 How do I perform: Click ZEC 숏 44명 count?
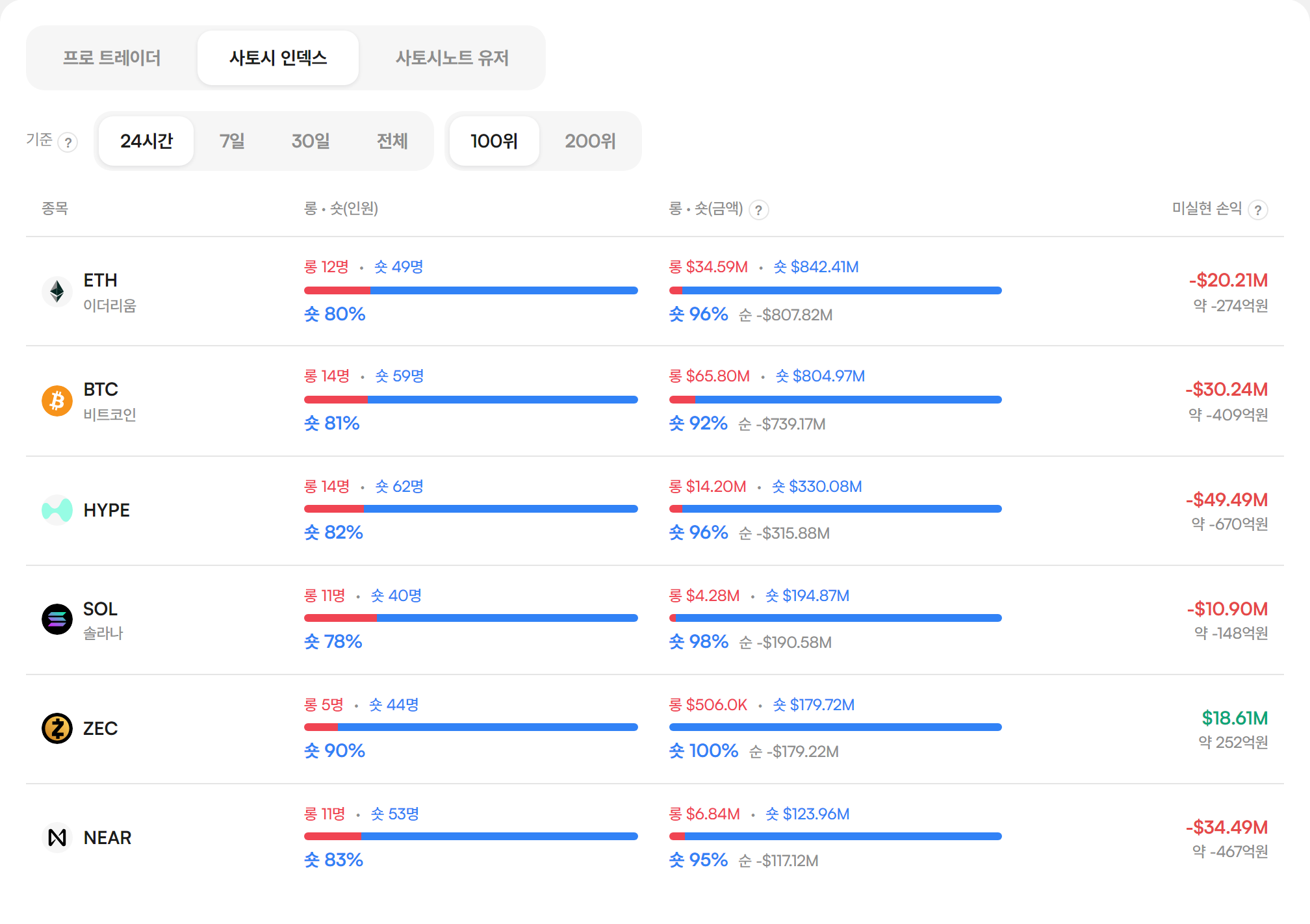point(394,705)
